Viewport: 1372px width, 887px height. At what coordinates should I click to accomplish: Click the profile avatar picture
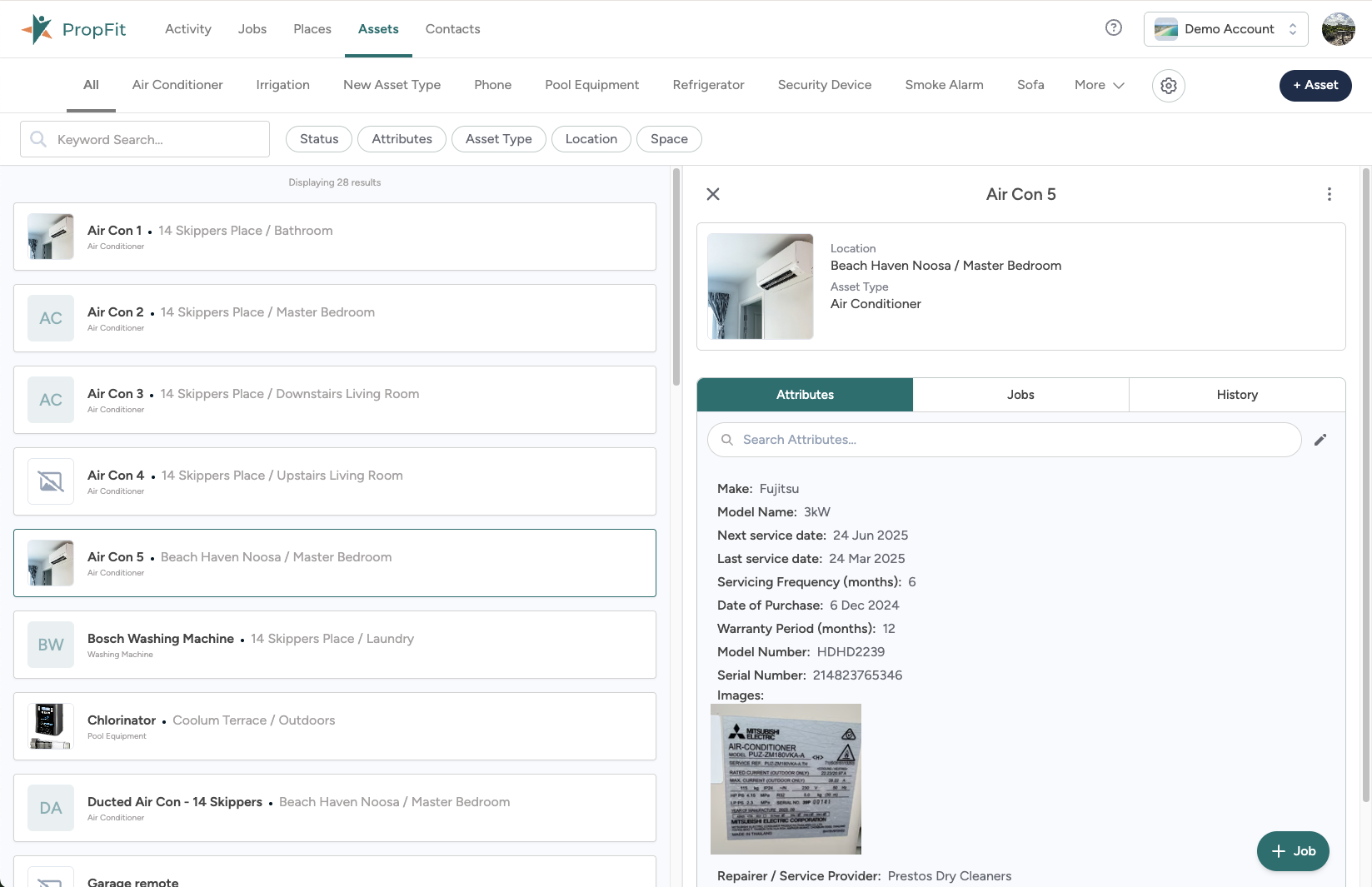click(x=1338, y=28)
